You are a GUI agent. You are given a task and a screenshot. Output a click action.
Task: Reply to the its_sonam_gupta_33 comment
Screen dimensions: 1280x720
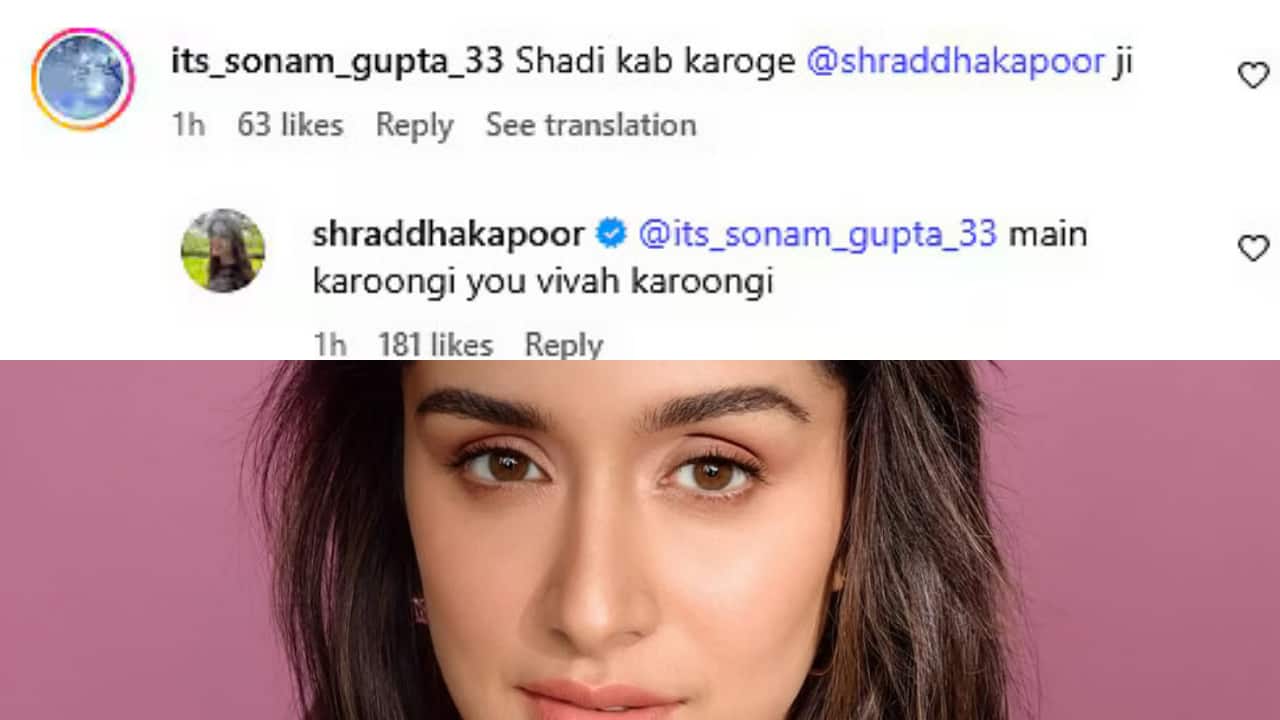414,125
